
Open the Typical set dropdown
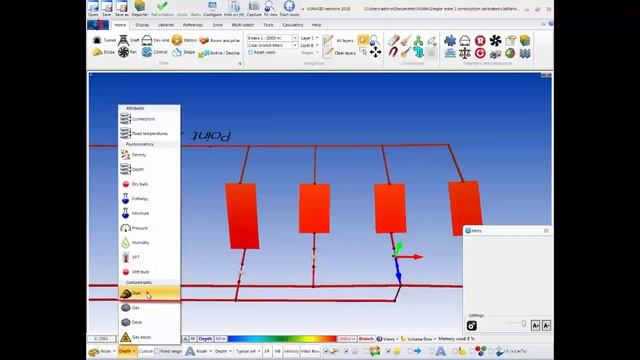coord(248,351)
